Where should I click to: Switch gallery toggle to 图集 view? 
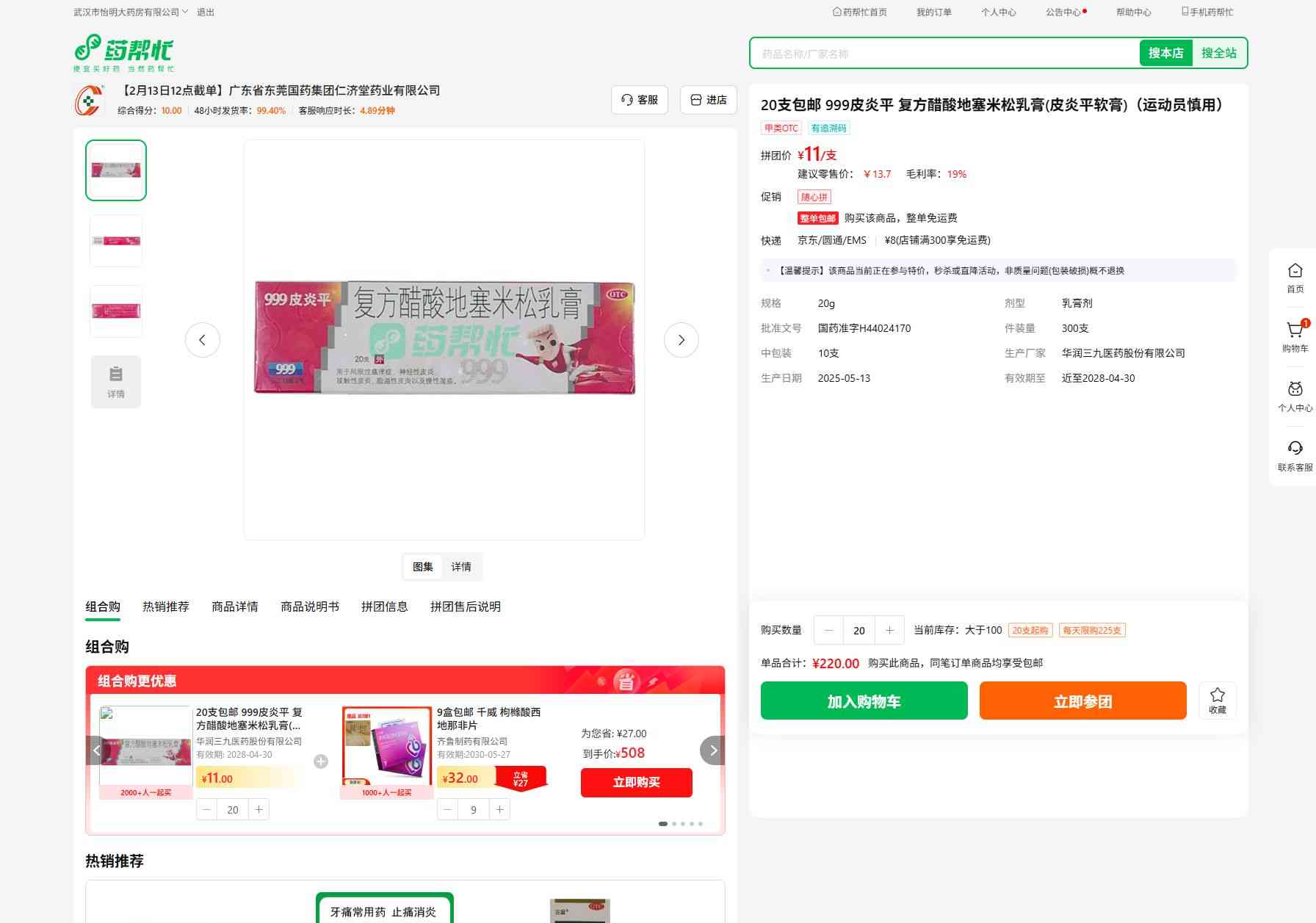tap(423, 567)
